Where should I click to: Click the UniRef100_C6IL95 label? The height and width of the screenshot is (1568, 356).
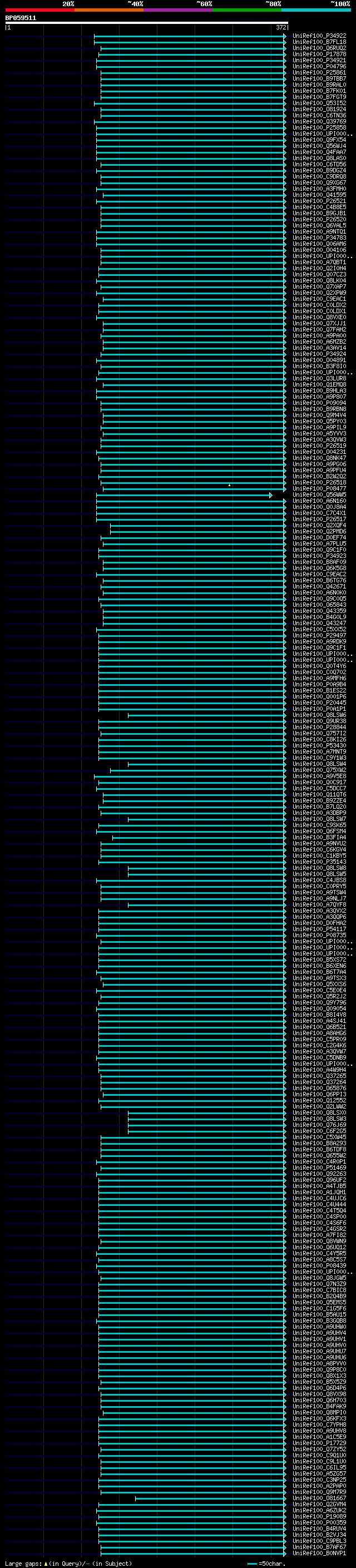click(x=319, y=1467)
